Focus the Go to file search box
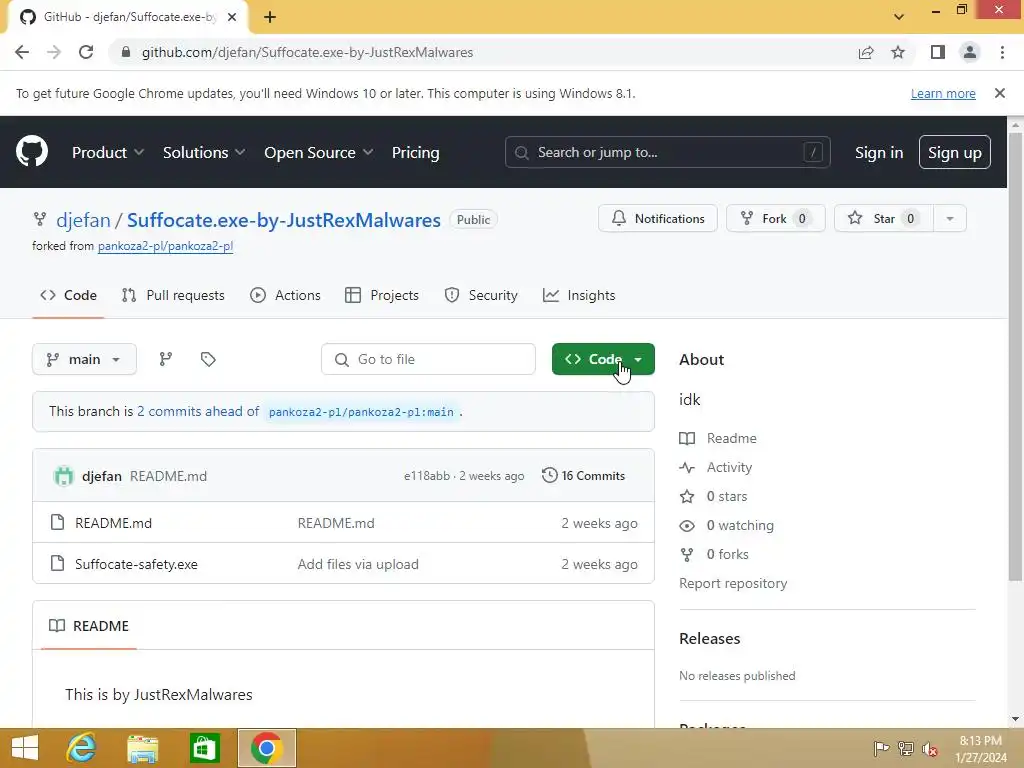 pos(428,359)
